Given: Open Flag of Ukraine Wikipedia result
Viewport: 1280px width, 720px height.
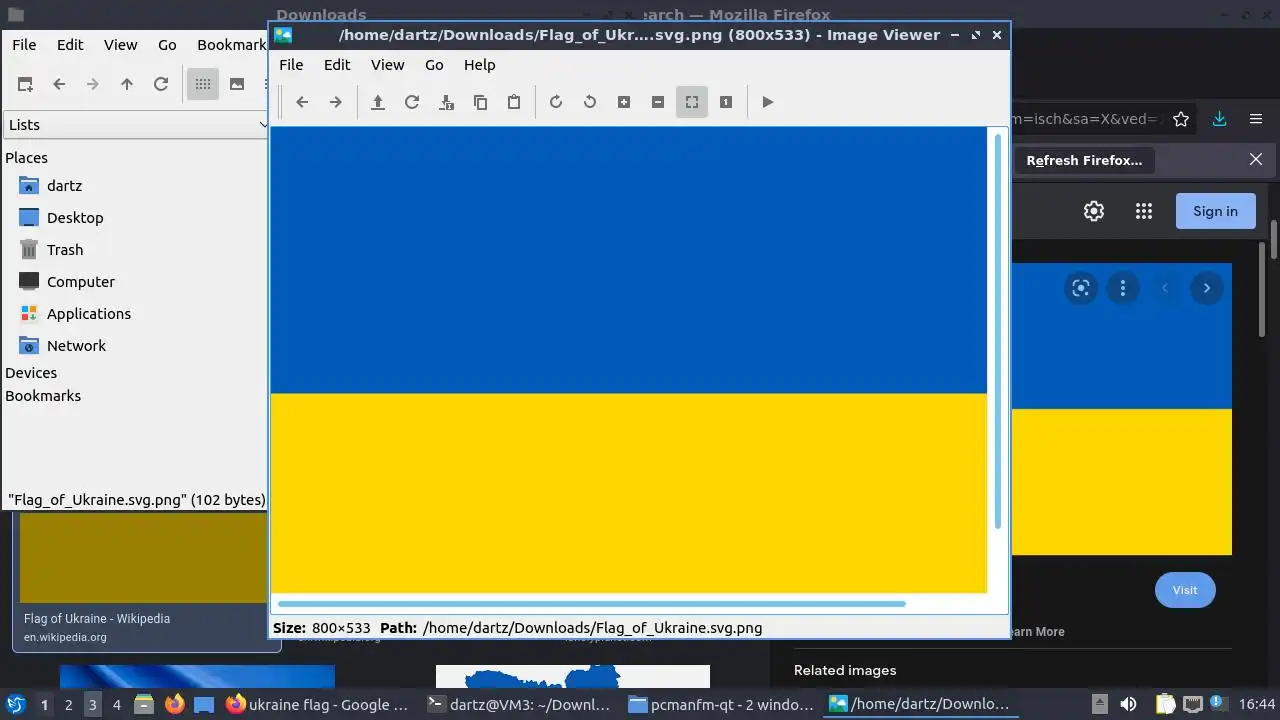Looking at the screenshot, I should pyautogui.click(x=97, y=618).
